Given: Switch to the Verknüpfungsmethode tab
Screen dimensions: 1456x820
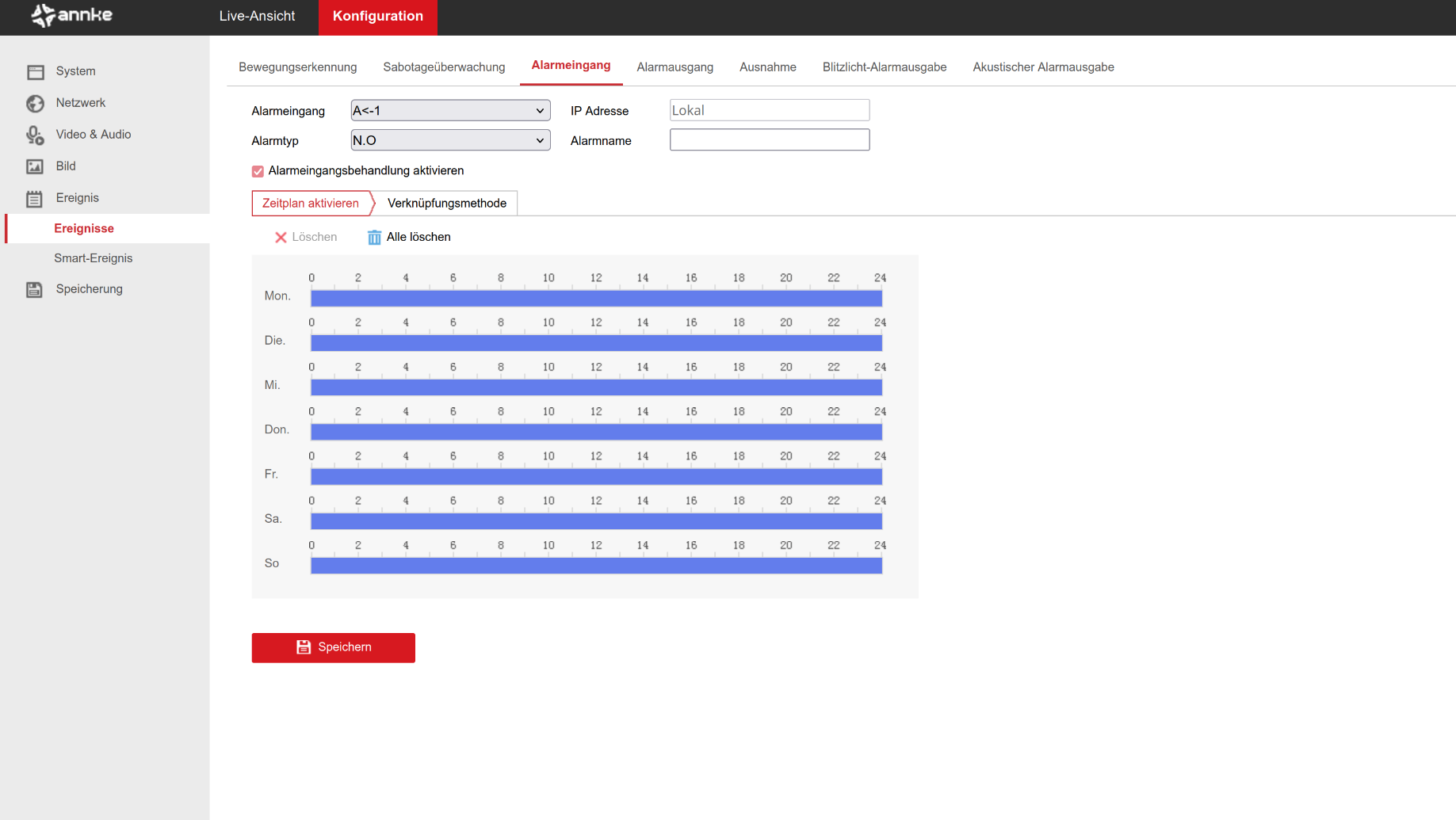Looking at the screenshot, I should click(446, 204).
